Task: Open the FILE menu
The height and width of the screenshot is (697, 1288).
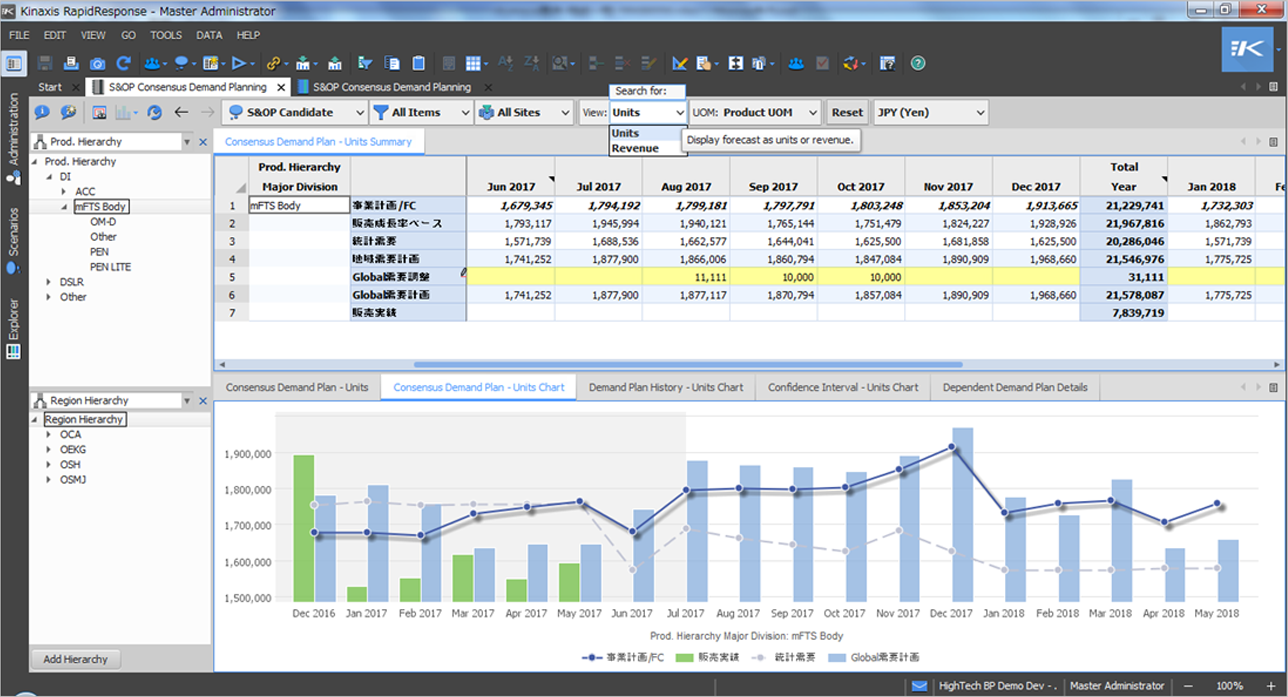Action: [x=19, y=35]
